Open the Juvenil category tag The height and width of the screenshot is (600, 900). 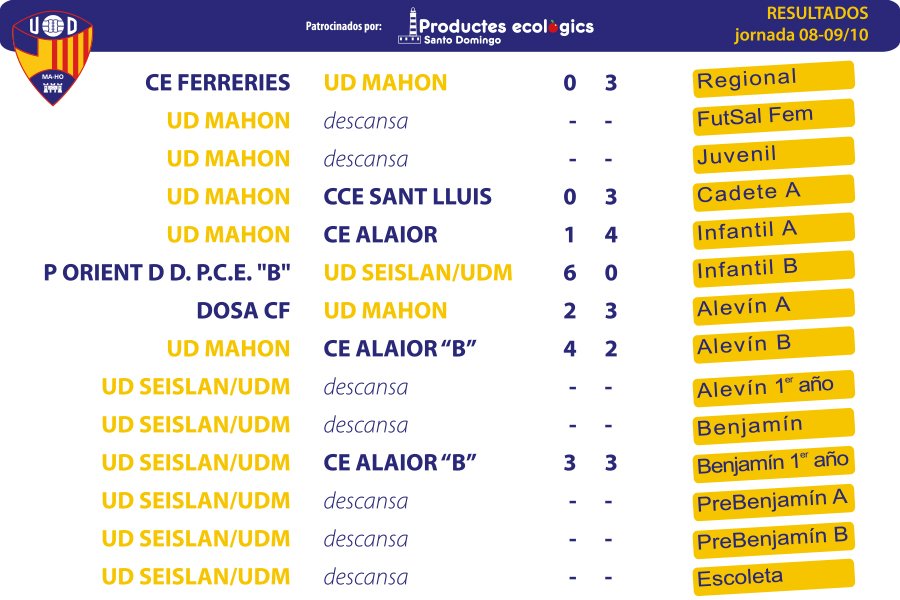[x=774, y=155]
